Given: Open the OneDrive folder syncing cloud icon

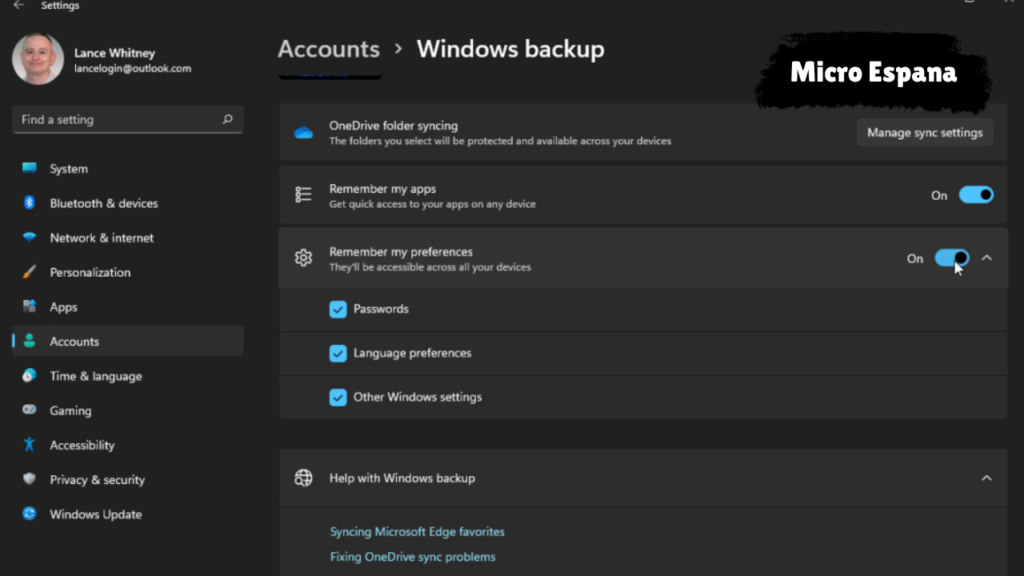Looking at the screenshot, I should click(303, 130).
